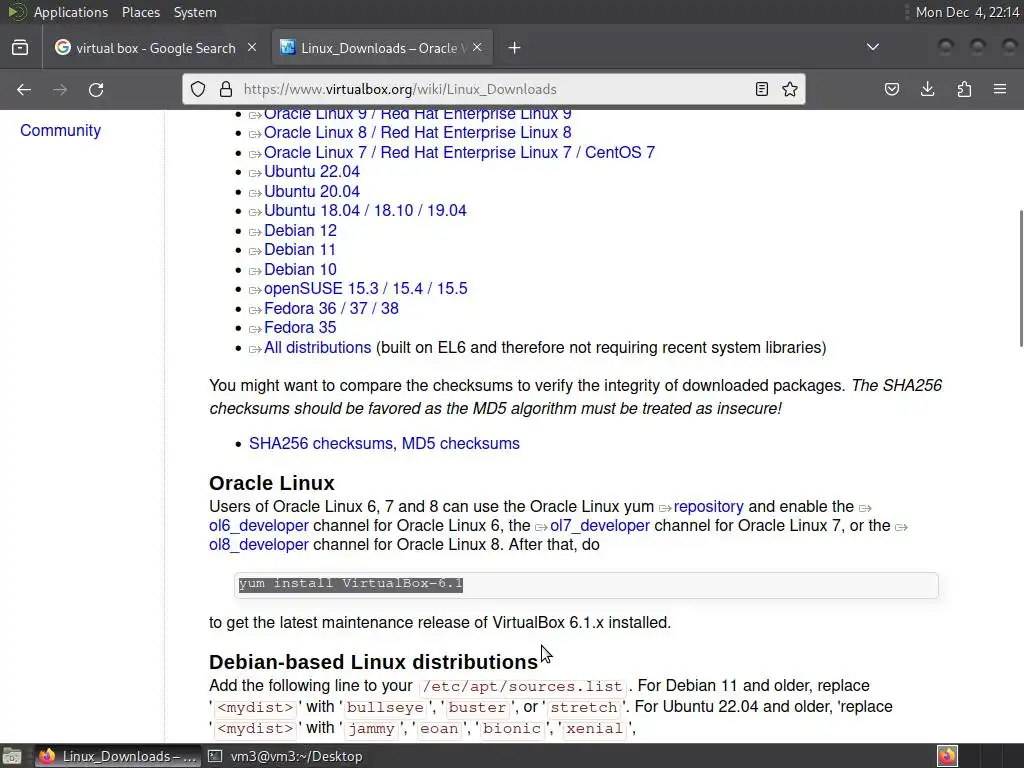
Task: Open Firefox View tab overview
Action: pyautogui.click(x=20, y=48)
